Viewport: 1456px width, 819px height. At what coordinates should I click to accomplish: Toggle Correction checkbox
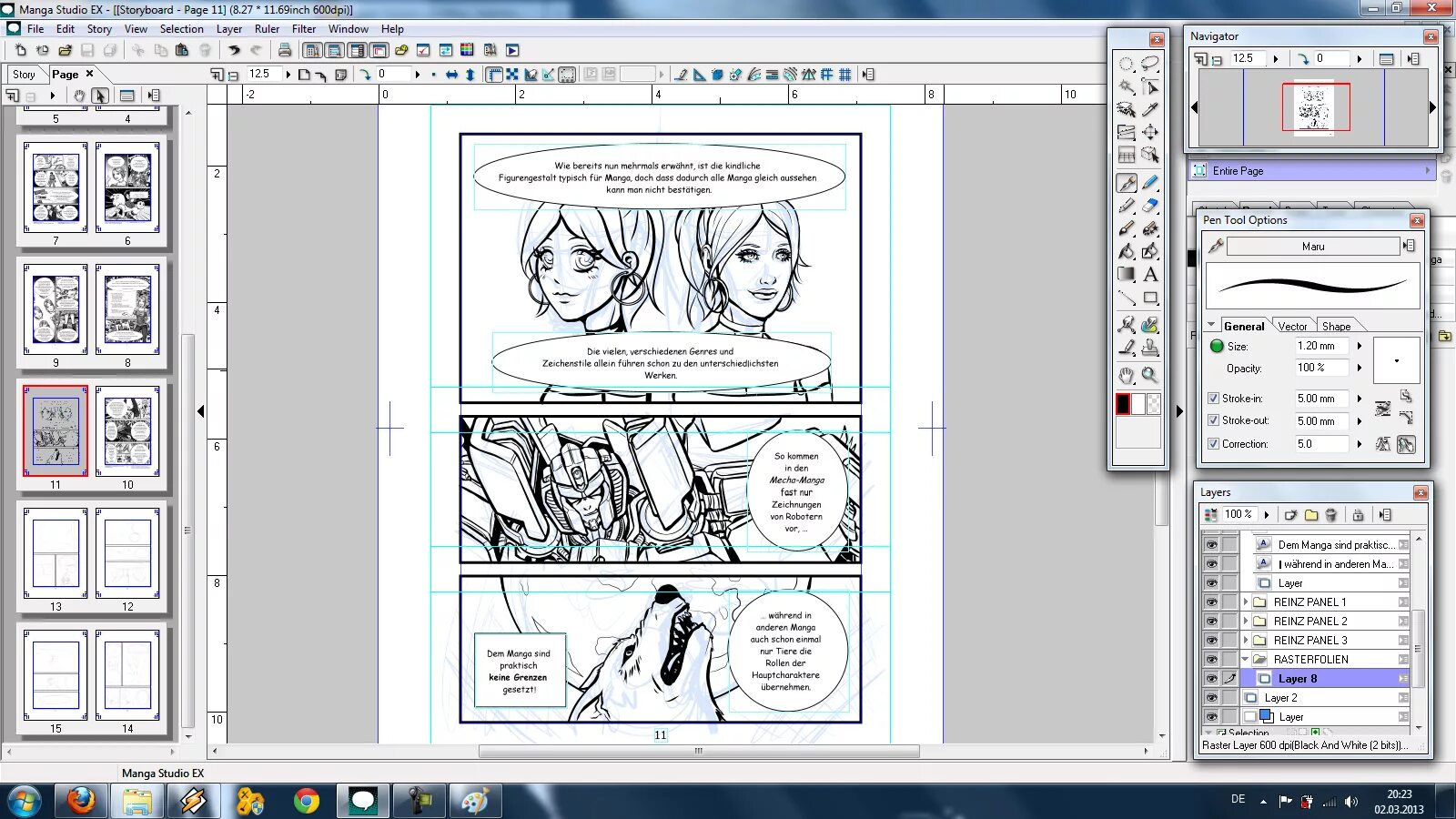point(1213,444)
